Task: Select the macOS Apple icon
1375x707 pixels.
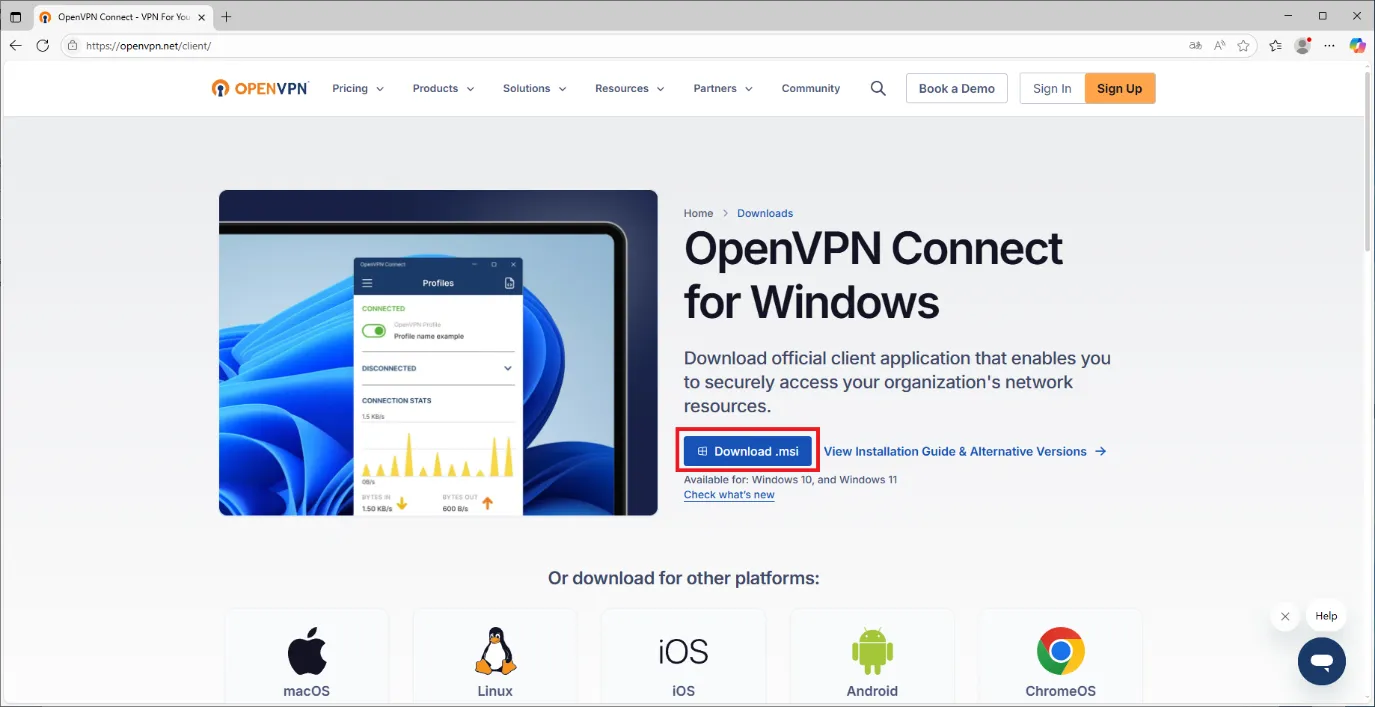Action: 306,648
